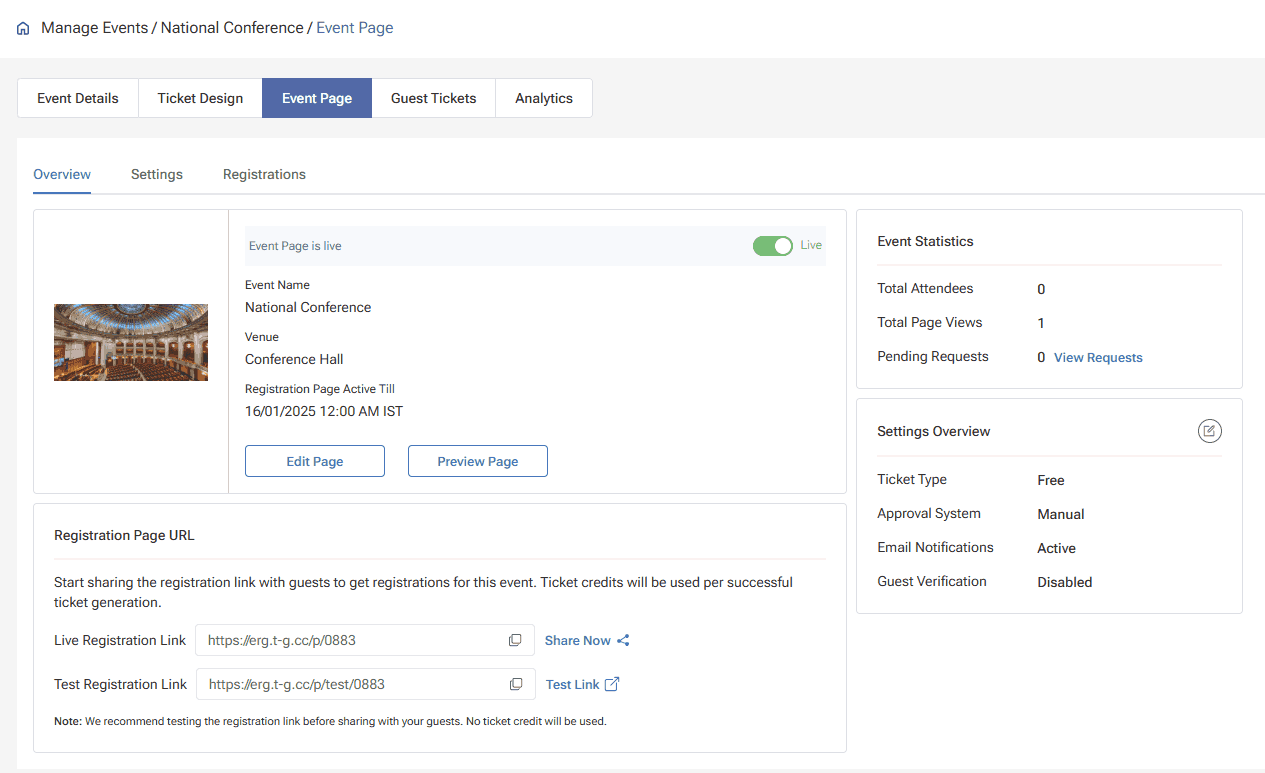Copy the Live Registration Link

coord(515,640)
